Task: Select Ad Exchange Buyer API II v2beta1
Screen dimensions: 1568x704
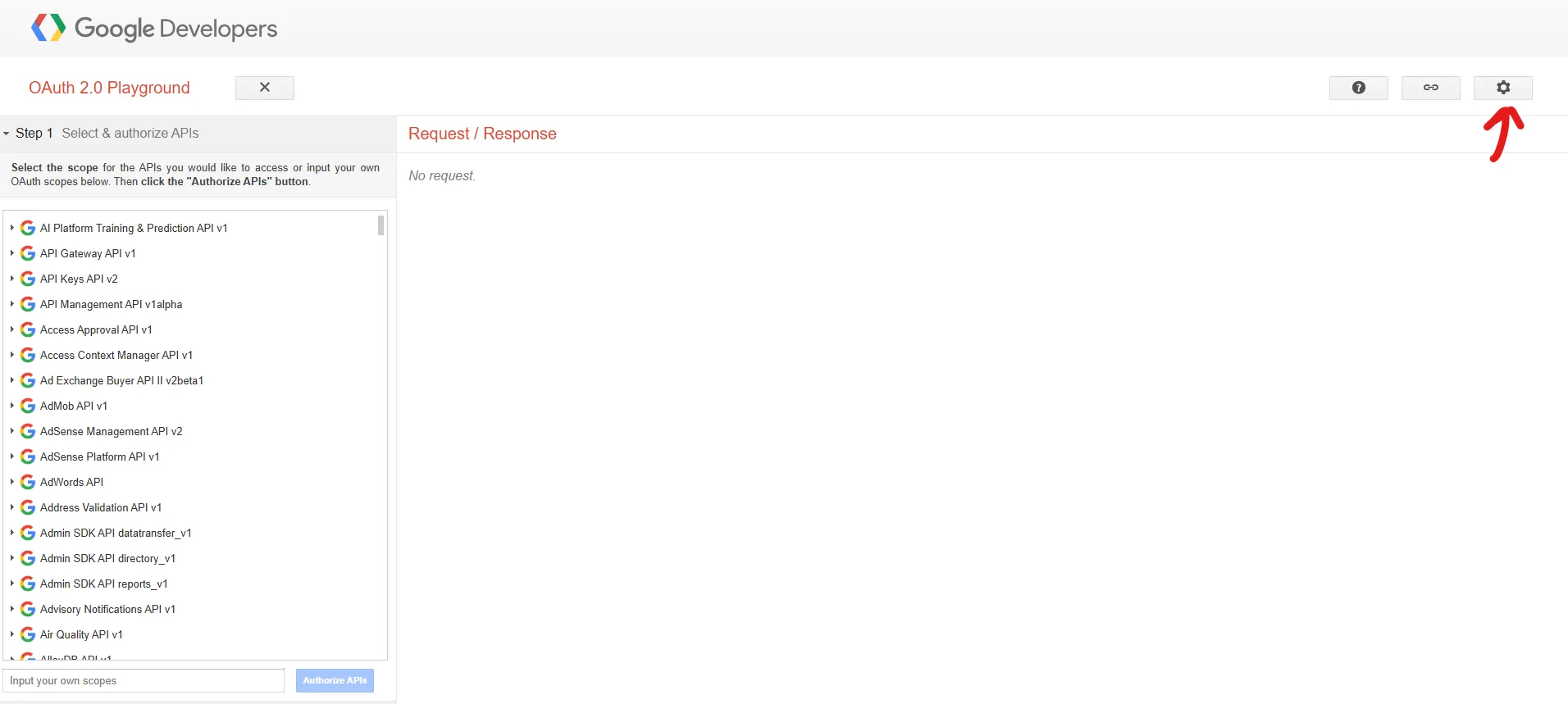Action: pos(121,380)
